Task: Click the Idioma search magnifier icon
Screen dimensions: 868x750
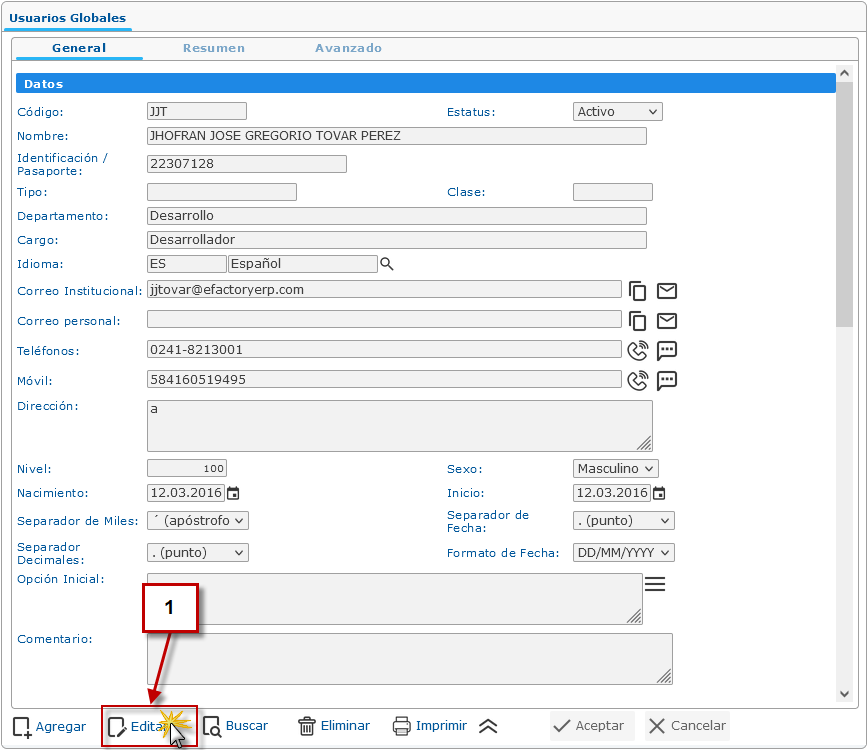Action: click(x=387, y=264)
